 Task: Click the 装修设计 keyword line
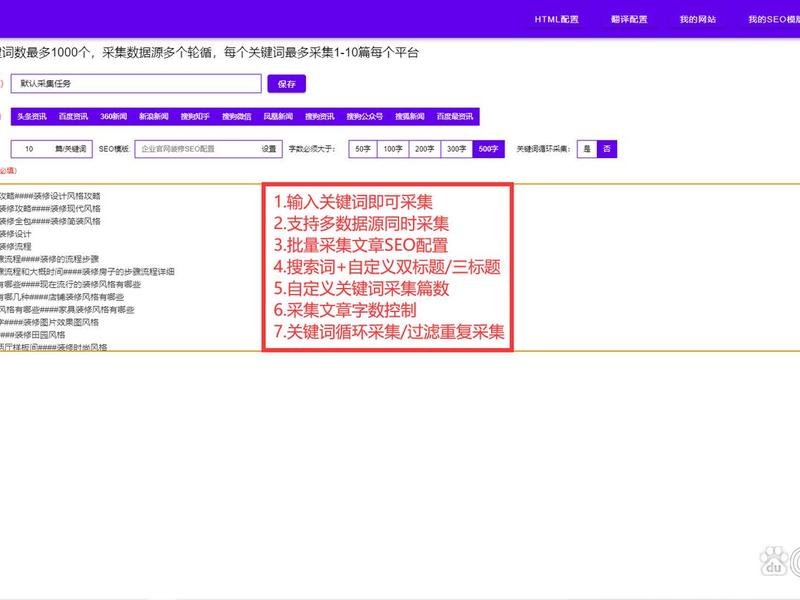click(x=15, y=234)
